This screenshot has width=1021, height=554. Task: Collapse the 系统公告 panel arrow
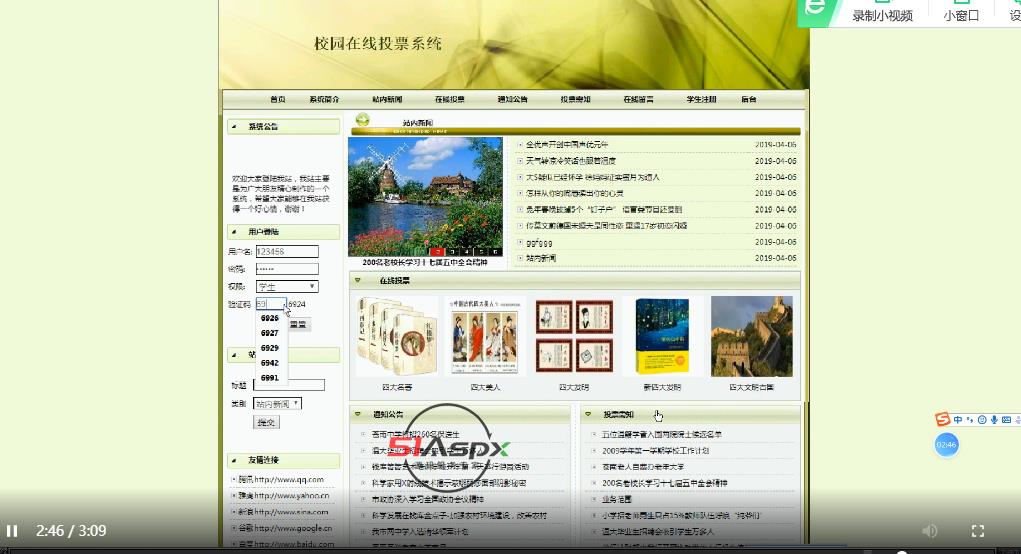pyautogui.click(x=234, y=126)
